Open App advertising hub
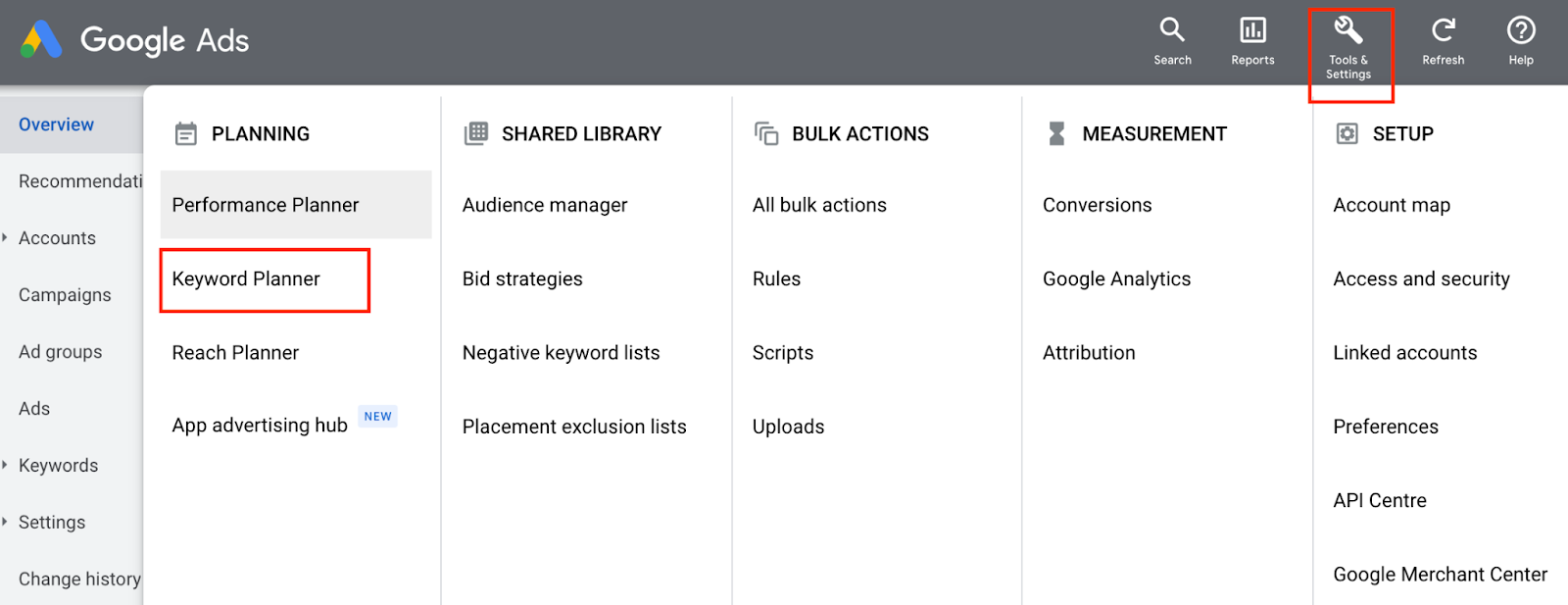 coord(260,426)
